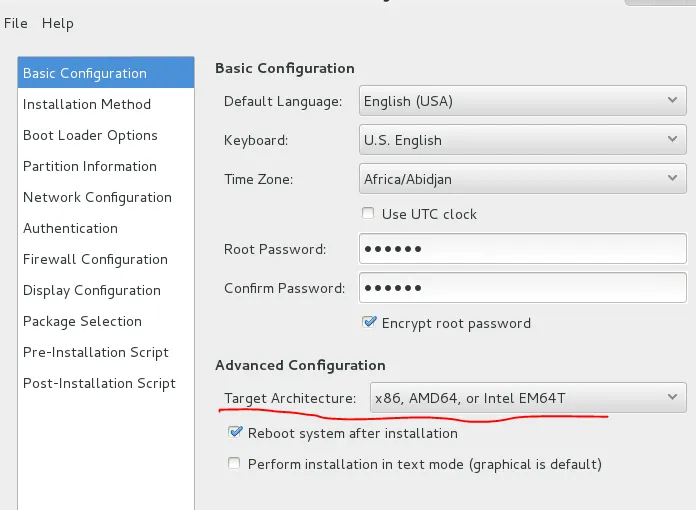Open the Keyboard layout dropdown
The width and height of the screenshot is (696, 510).
(x=522, y=140)
